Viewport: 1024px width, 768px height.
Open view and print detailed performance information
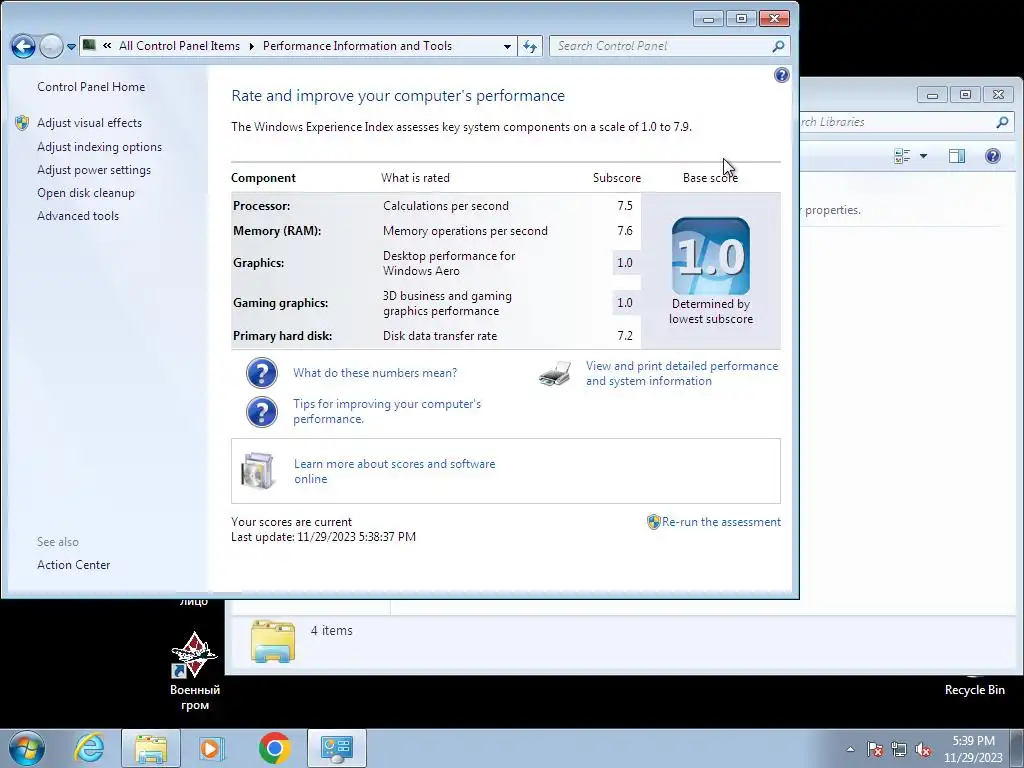[x=682, y=374]
